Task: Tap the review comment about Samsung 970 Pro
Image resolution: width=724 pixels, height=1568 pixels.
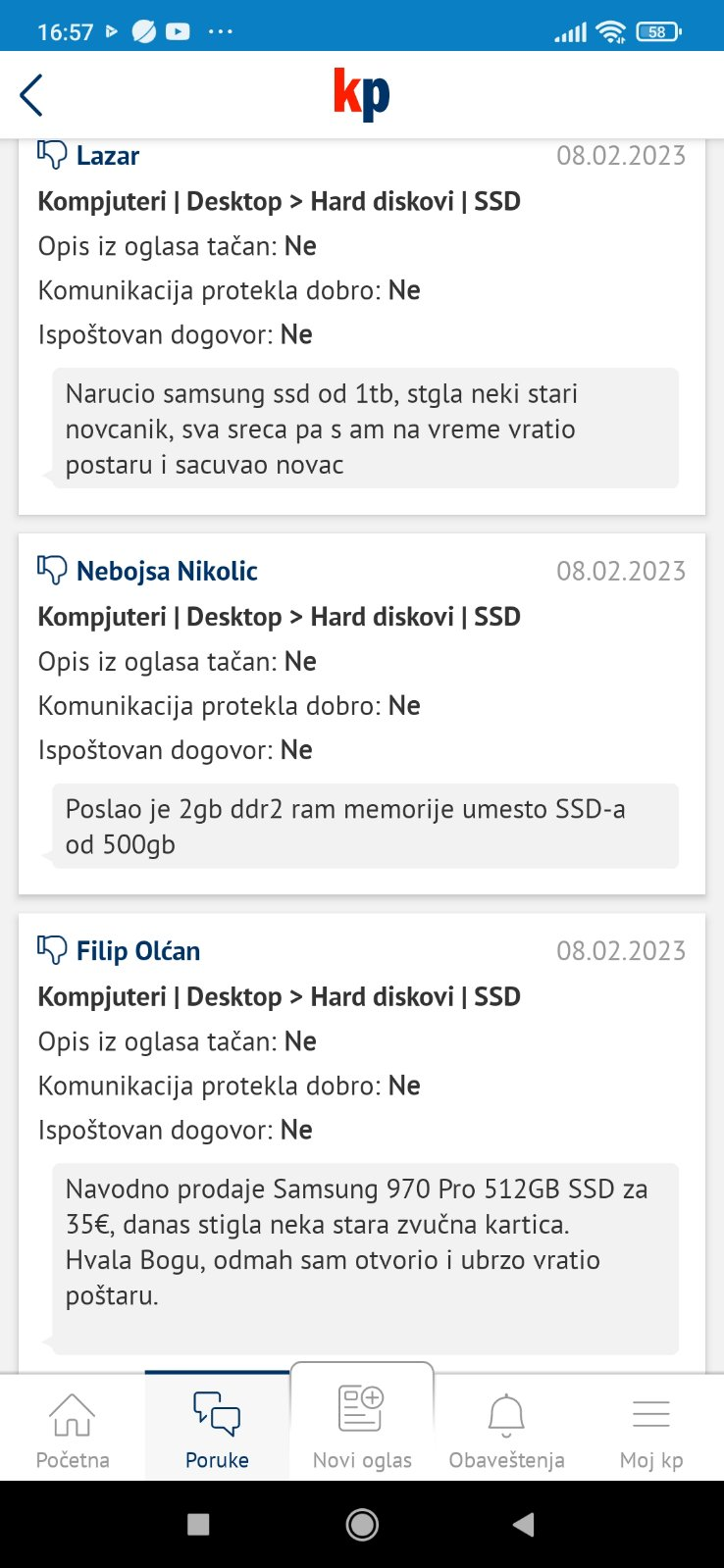Action: [364, 1241]
